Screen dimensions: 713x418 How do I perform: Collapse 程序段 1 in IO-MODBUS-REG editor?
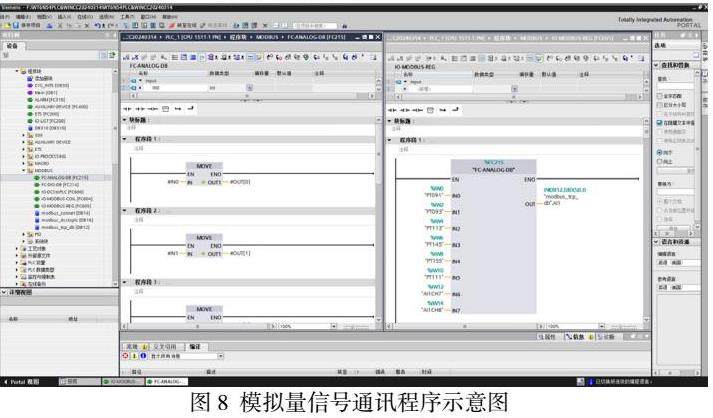click(x=390, y=140)
